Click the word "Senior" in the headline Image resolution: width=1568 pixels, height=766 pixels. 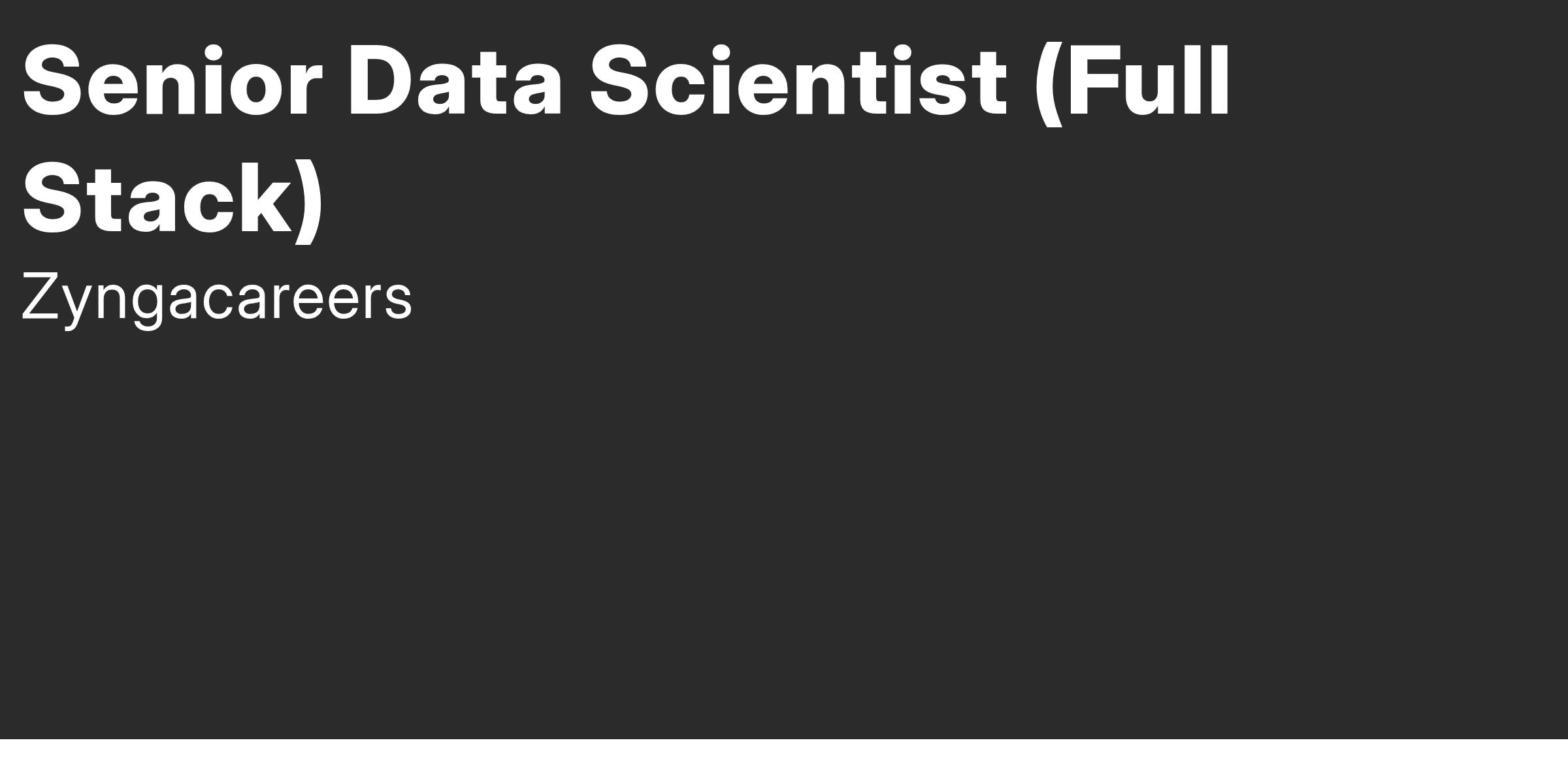click(x=172, y=82)
